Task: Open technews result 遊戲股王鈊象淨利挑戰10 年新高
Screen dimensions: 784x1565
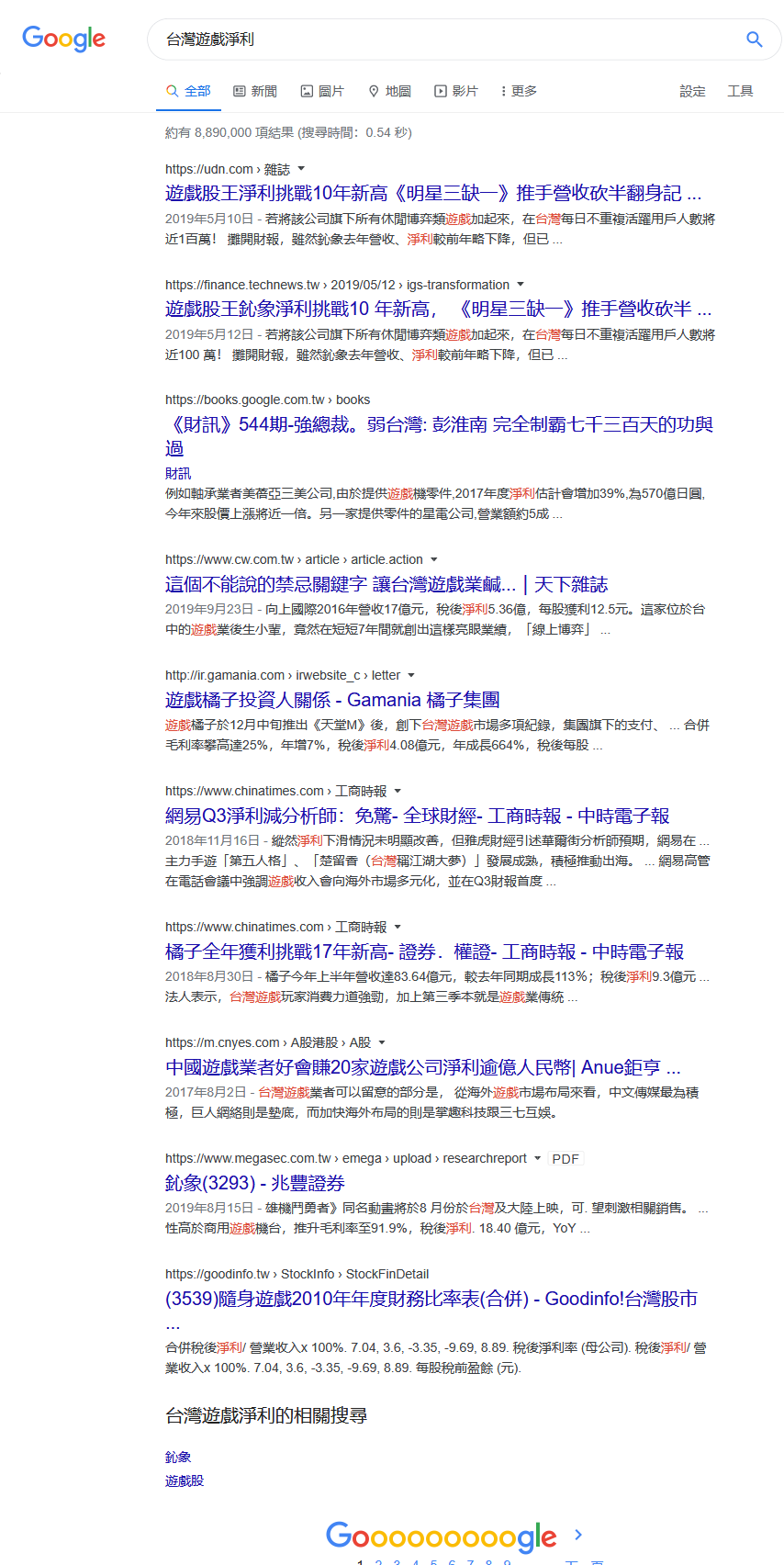Action: [438, 309]
